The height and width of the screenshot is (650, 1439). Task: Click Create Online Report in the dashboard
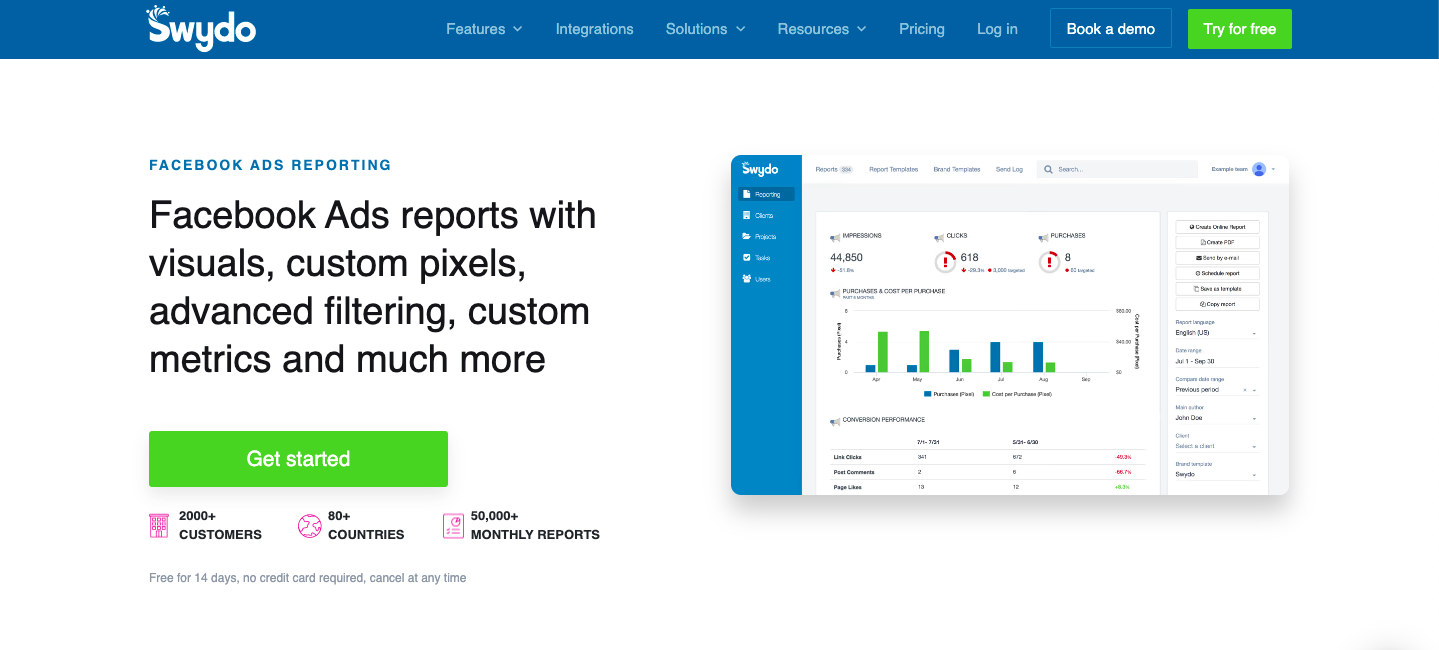(x=1217, y=227)
